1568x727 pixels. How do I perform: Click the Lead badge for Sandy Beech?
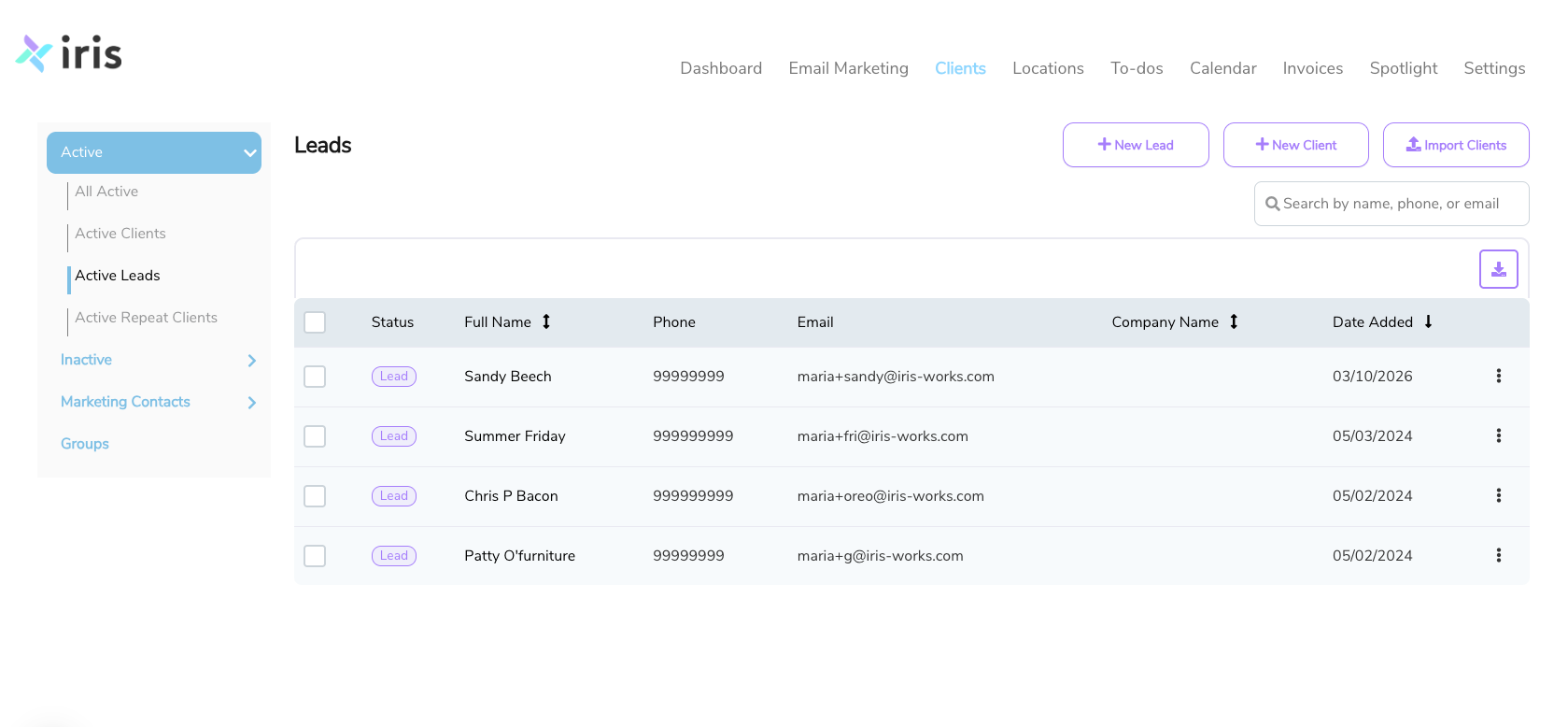[x=394, y=377]
